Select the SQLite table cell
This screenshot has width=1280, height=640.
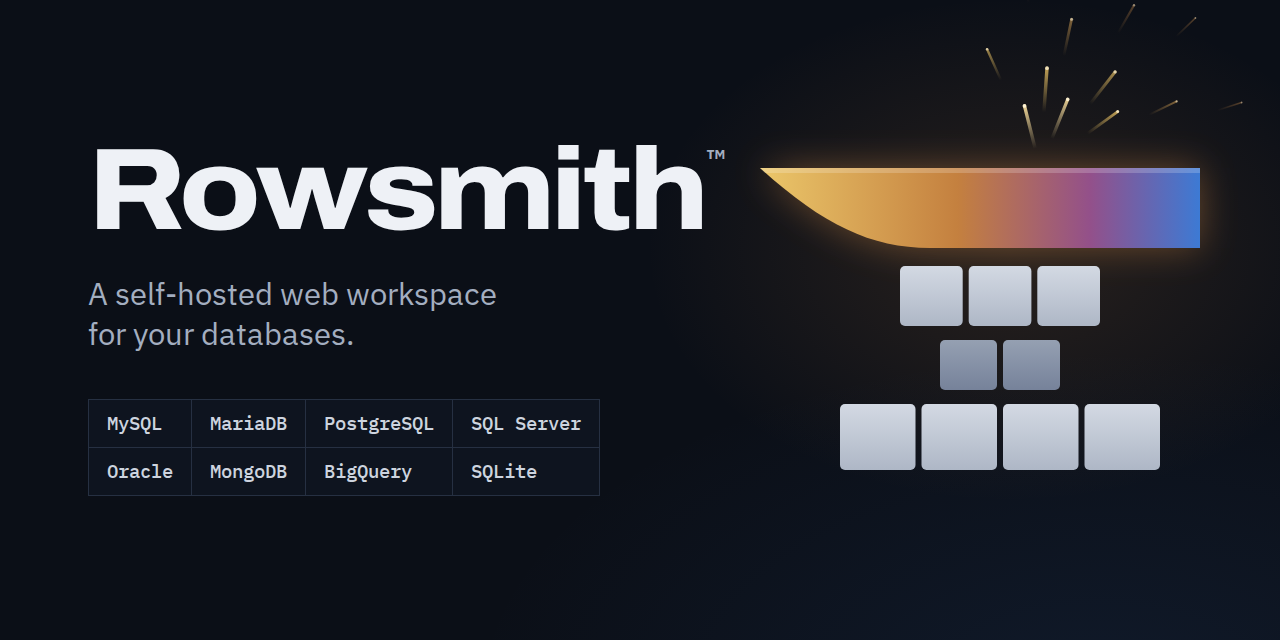526,472
